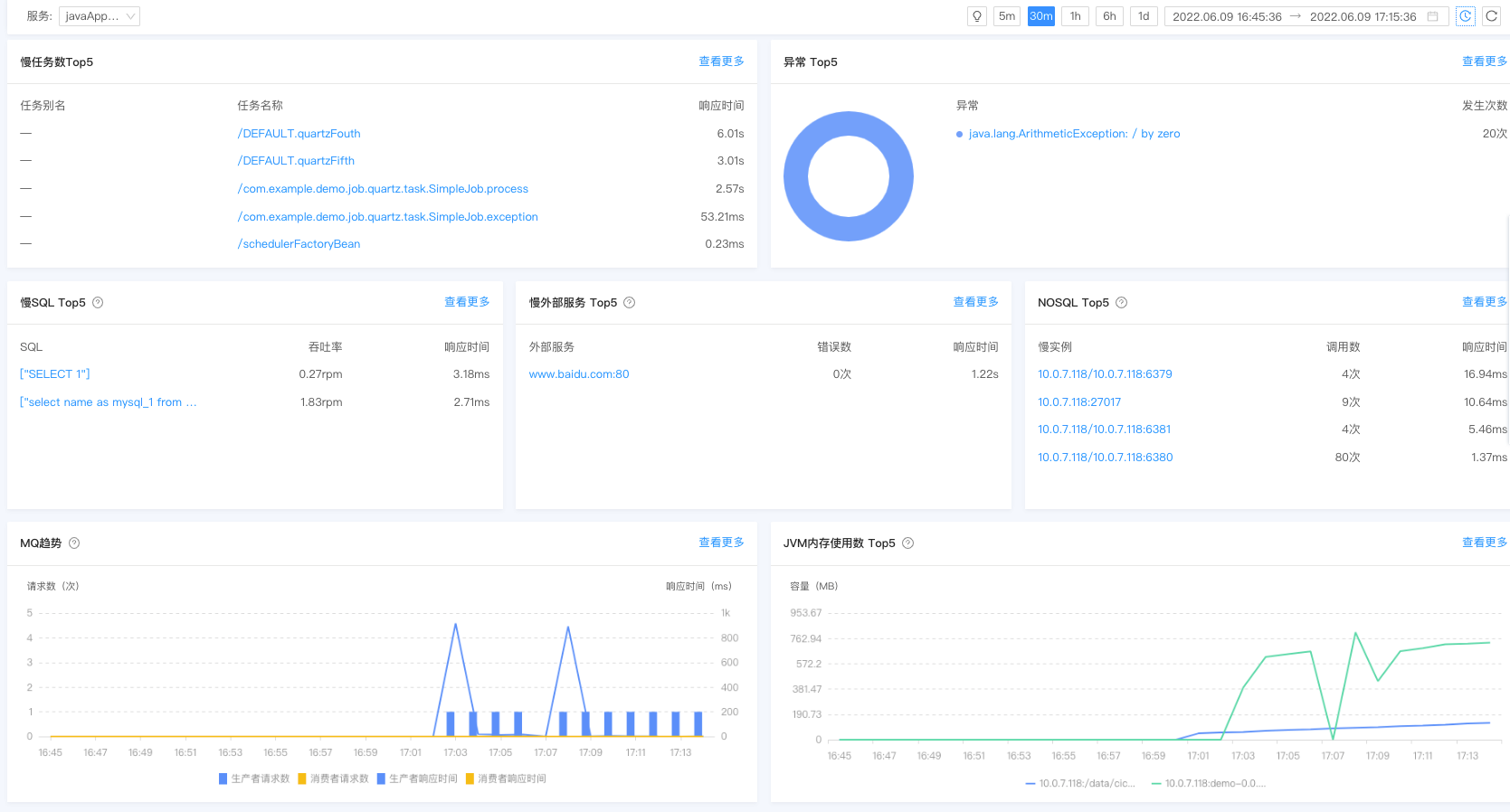Click the lightbulb tips icon
This screenshot has height=812, width=1510.
(x=976, y=16)
